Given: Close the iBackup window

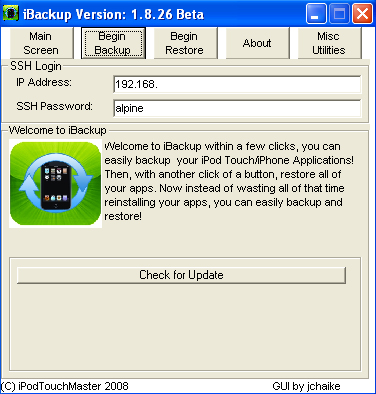Looking at the screenshot, I should tap(362, 14).
